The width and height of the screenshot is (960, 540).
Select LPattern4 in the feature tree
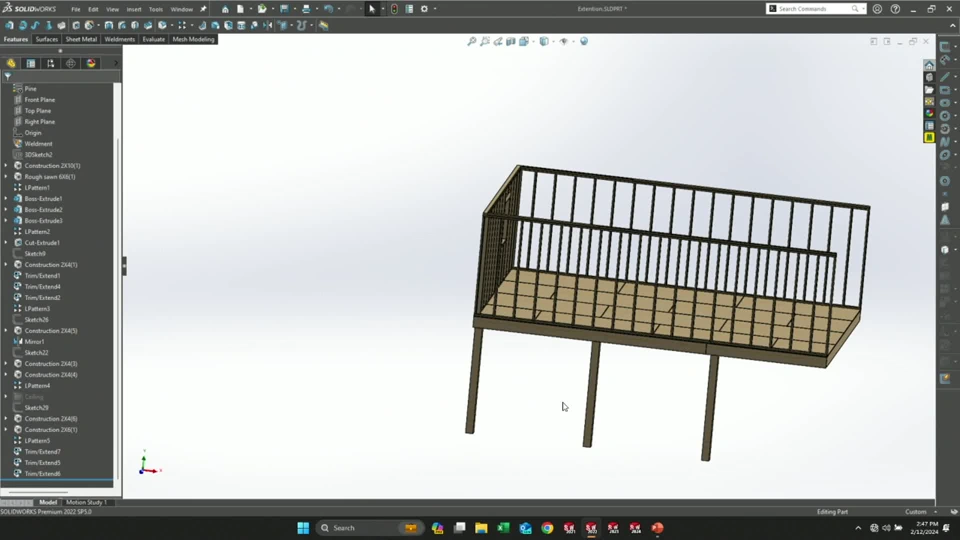click(37, 386)
